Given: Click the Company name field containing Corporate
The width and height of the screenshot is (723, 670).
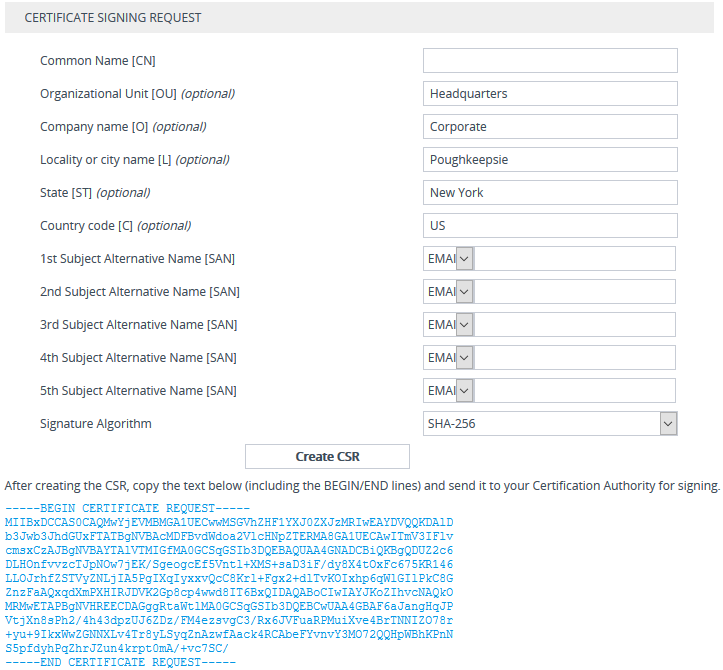Looking at the screenshot, I should coord(550,127).
